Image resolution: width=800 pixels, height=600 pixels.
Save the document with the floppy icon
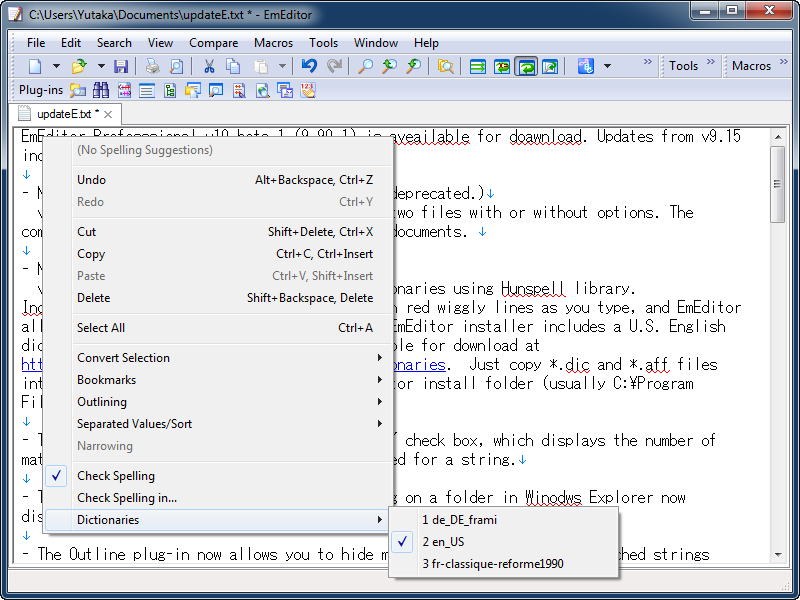(x=121, y=66)
